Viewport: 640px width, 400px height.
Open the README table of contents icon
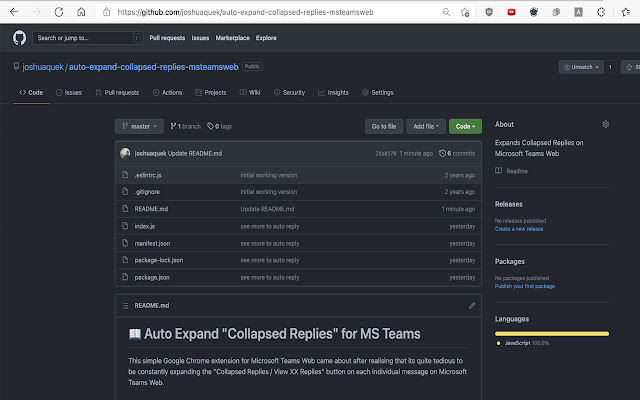pos(124,305)
